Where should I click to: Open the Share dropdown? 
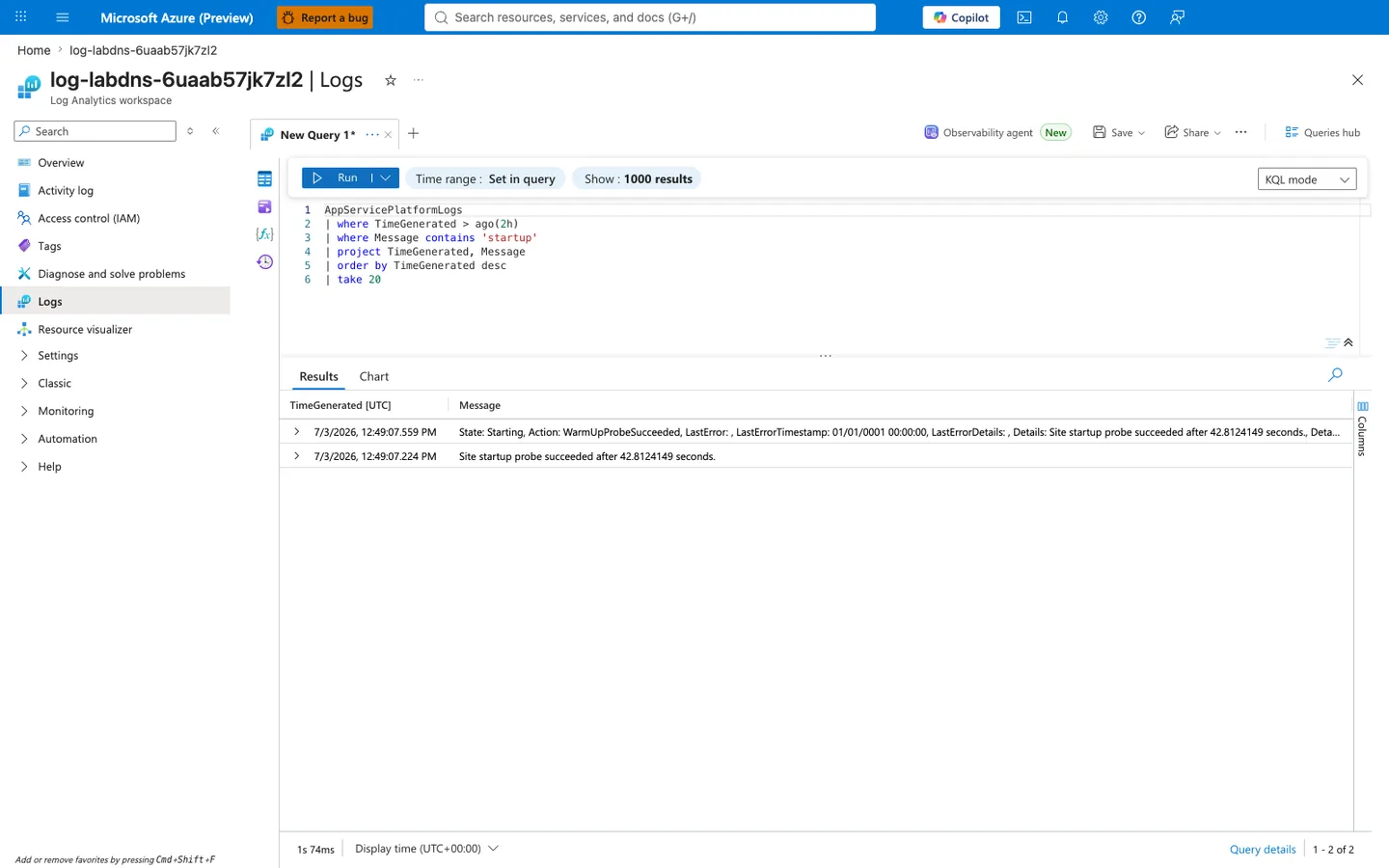click(x=1193, y=133)
